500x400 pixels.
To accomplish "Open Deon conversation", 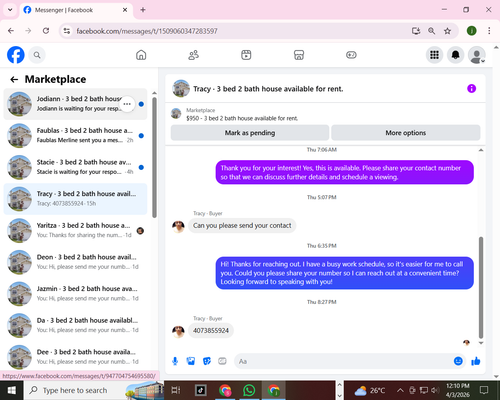I will [x=75, y=262].
